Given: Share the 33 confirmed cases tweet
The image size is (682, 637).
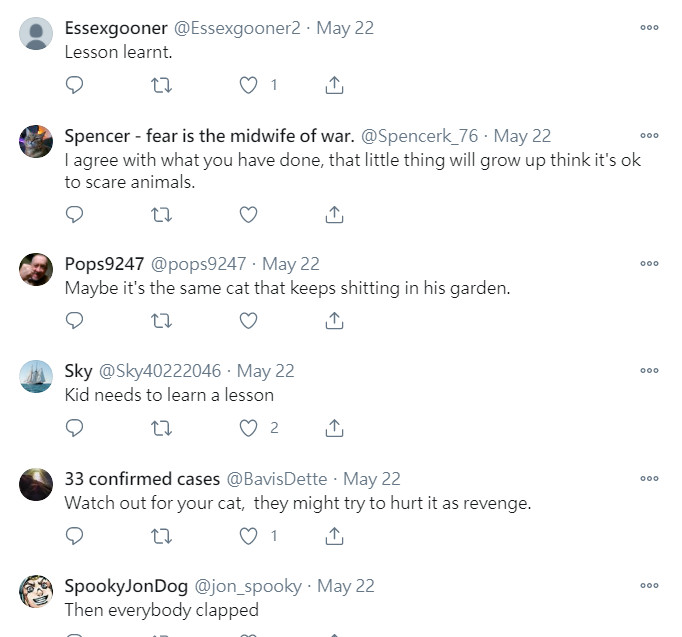Looking at the screenshot, I should [x=335, y=536].
